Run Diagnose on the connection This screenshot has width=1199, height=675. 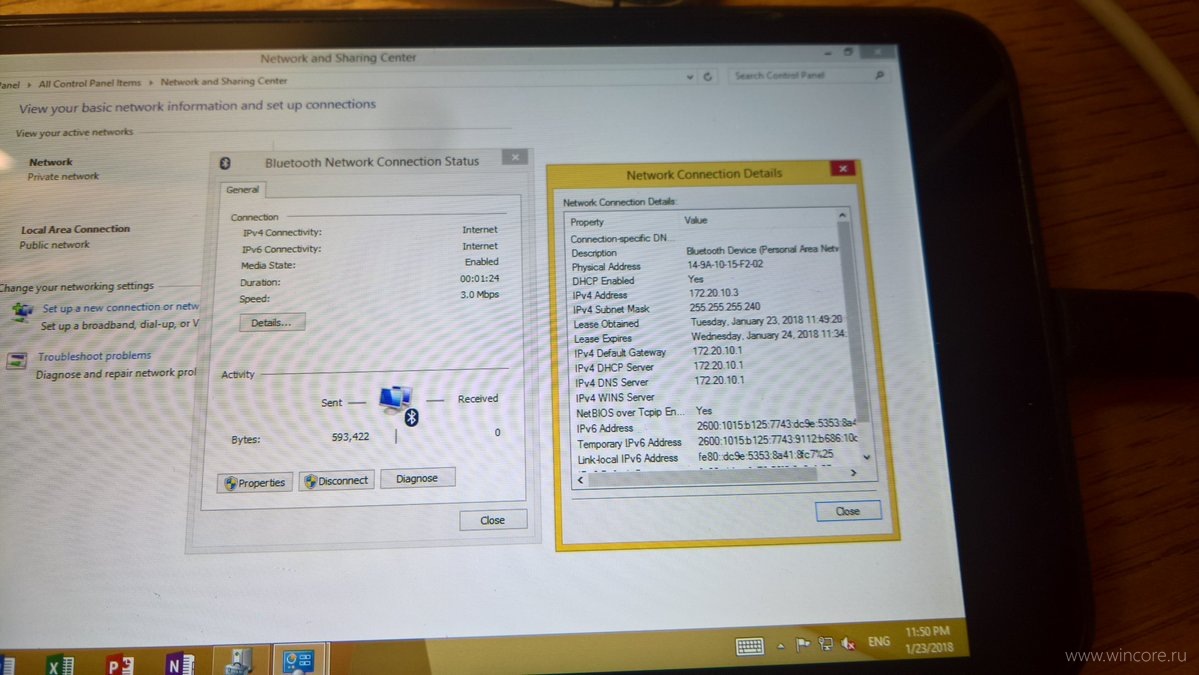418,478
